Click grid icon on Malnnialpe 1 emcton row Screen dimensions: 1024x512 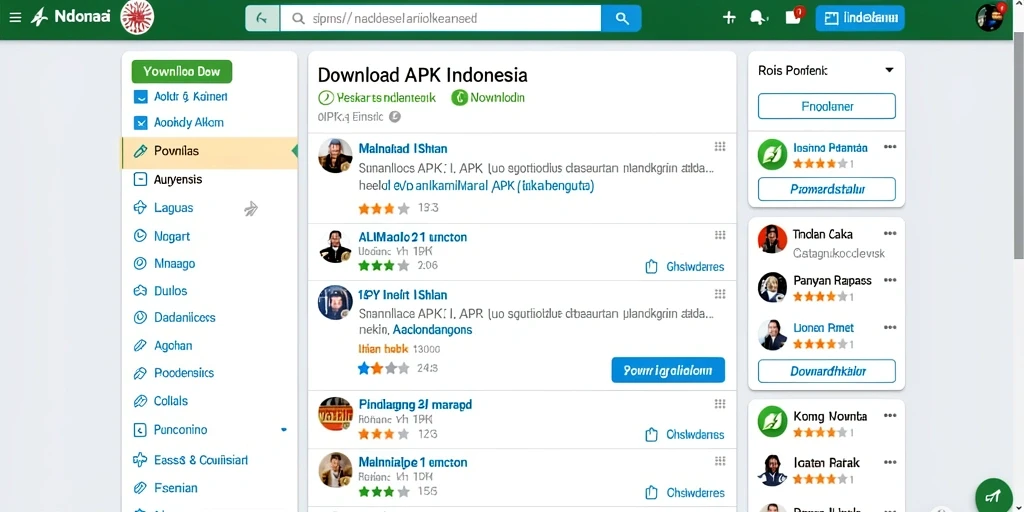tap(720, 461)
